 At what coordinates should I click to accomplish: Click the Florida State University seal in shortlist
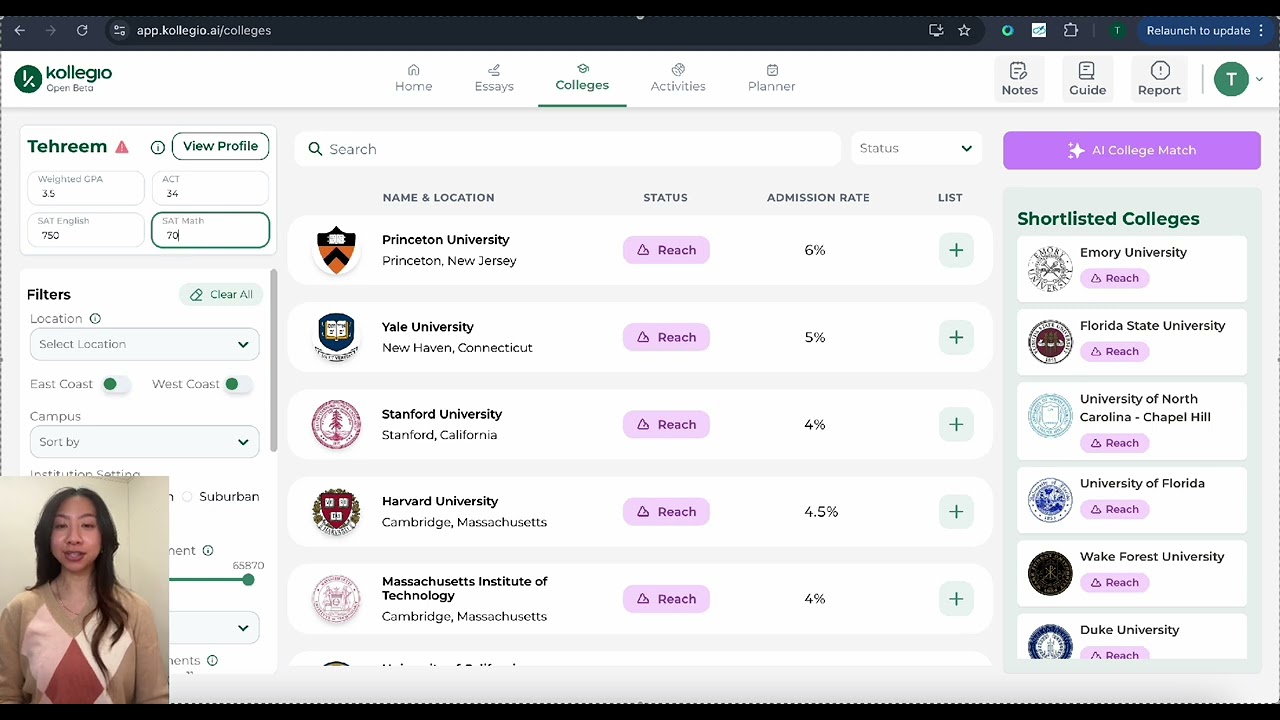pyautogui.click(x=1050, y=342)
